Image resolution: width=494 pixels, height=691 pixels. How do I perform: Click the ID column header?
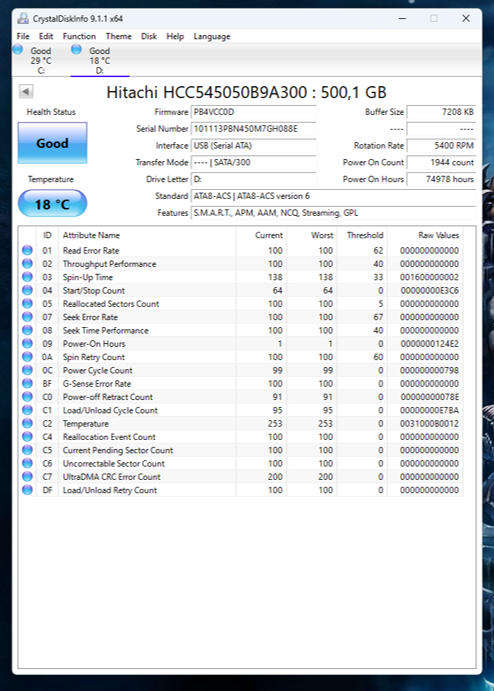pos(47,235)
